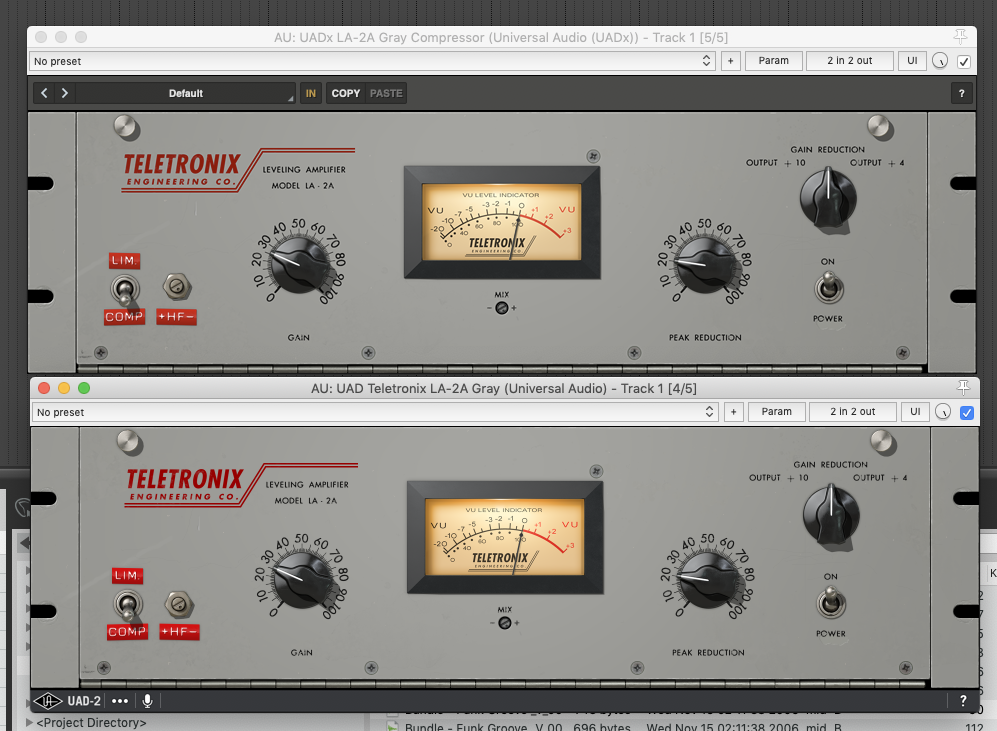Open No preset dropdown in UADx window
Image resolution: width=997 pixels, height=731 pixels.
[x=373, y=61]
